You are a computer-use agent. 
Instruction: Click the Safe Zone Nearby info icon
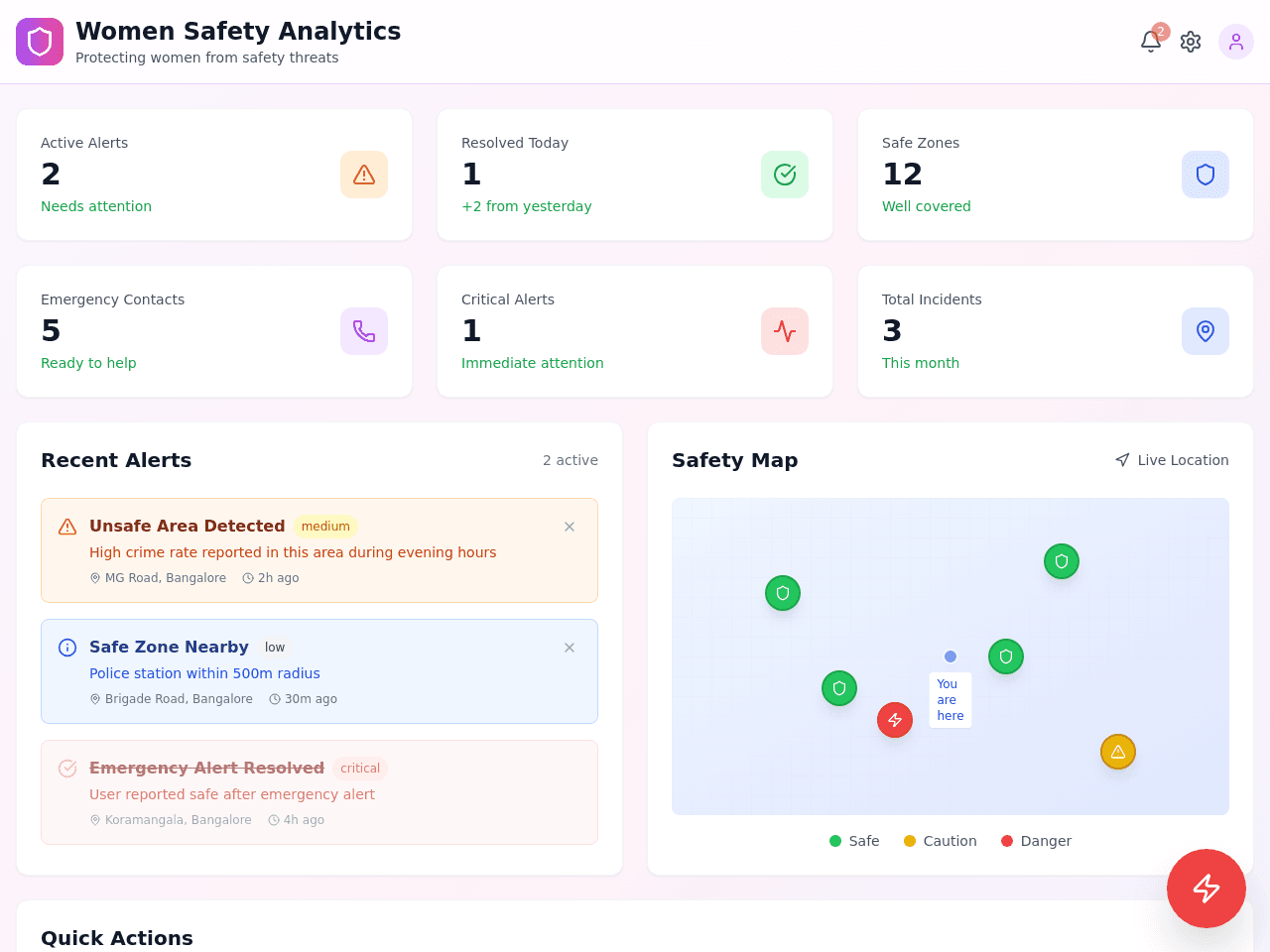(x=67, y=648)
